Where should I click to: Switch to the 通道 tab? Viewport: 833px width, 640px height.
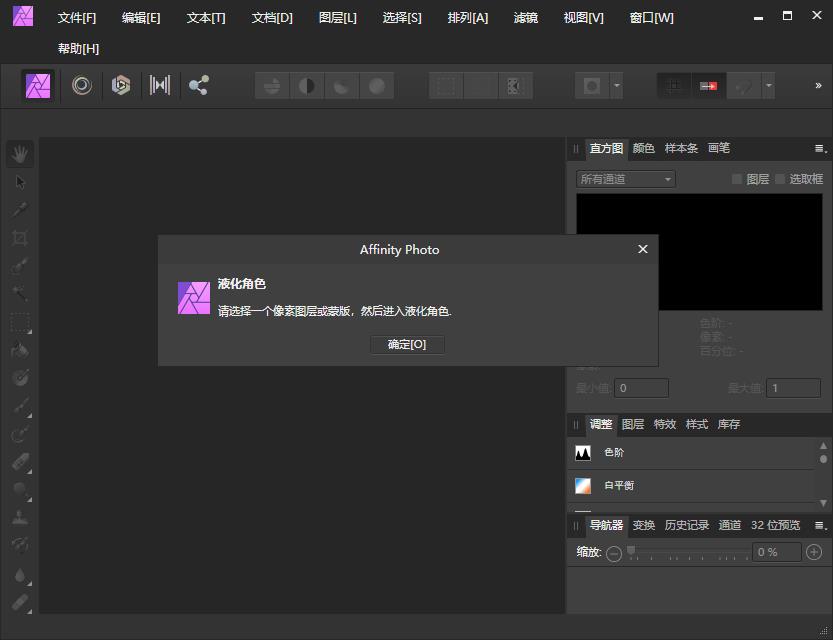(731, 524)
